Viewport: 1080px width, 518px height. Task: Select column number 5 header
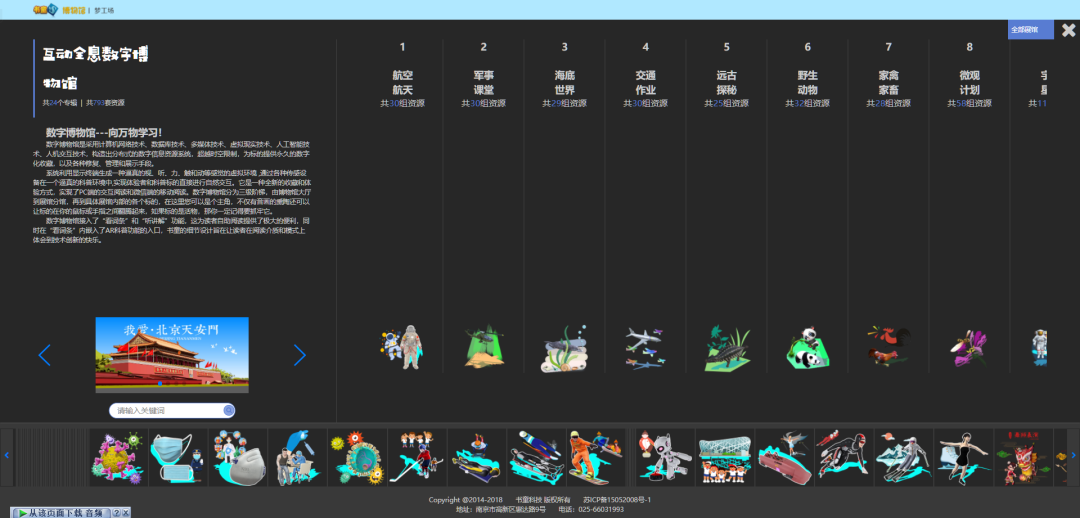point(727,47)
